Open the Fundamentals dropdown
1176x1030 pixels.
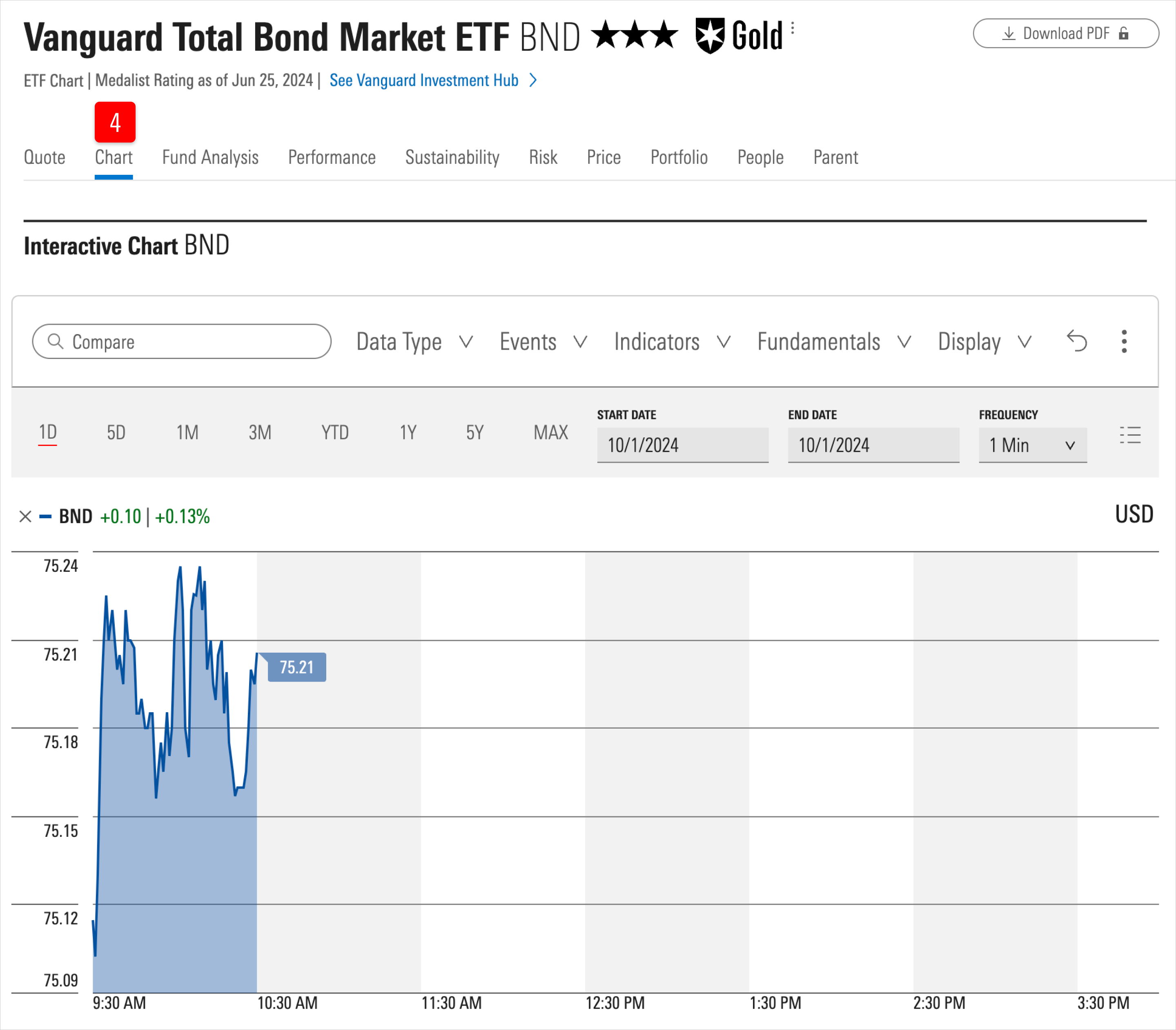coord(835,341)
